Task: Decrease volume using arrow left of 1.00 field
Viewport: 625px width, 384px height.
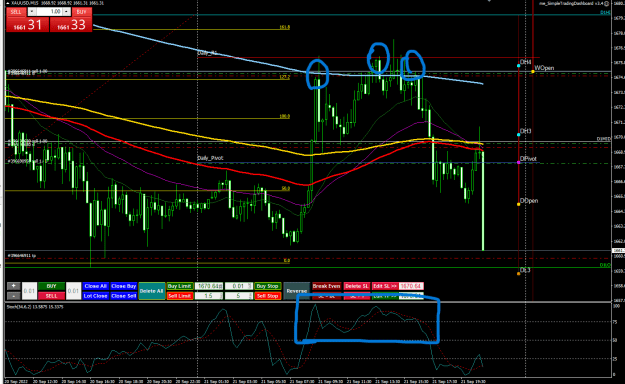Action: tap(33, 12)
